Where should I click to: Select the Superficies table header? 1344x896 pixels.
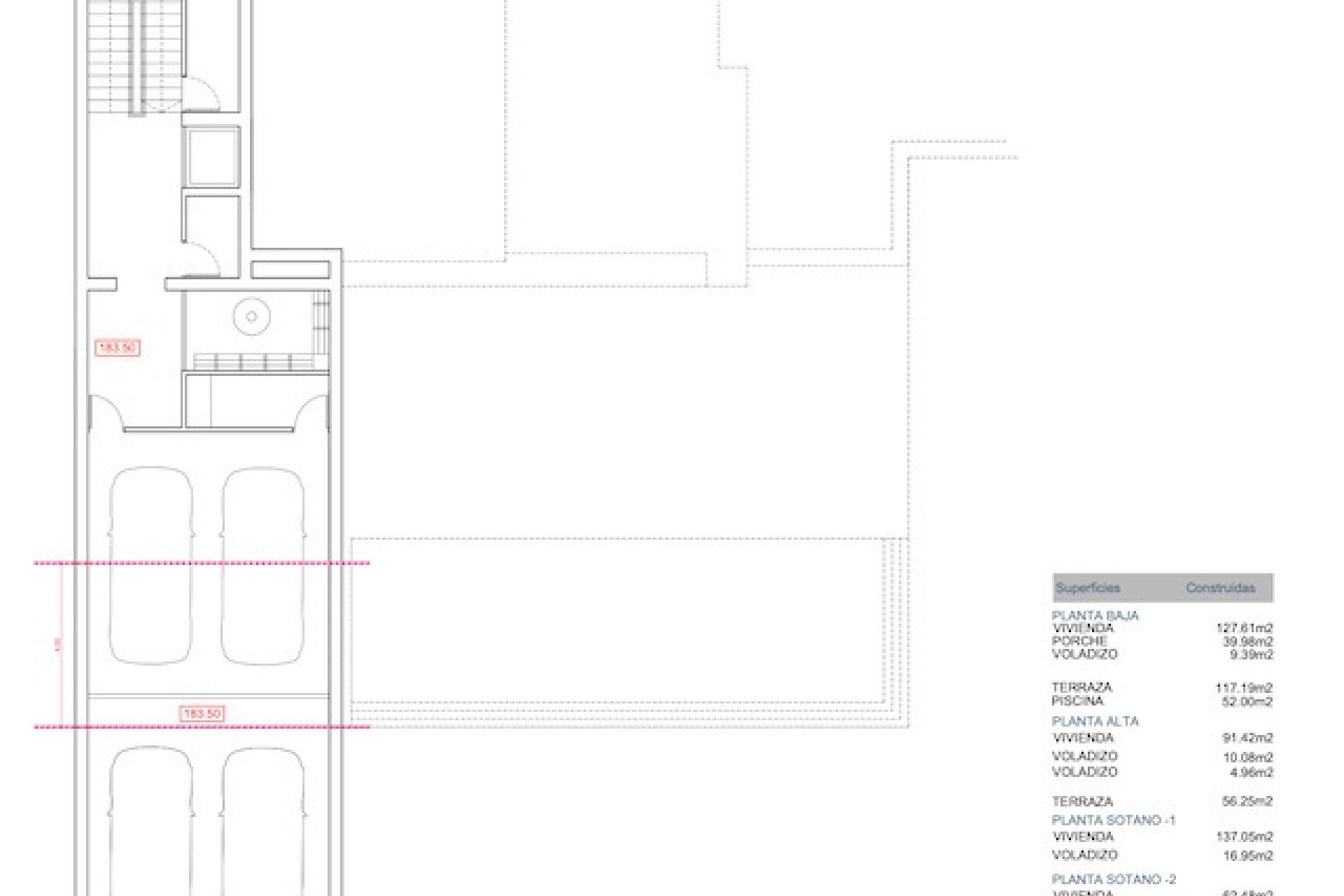(1089, 589)
